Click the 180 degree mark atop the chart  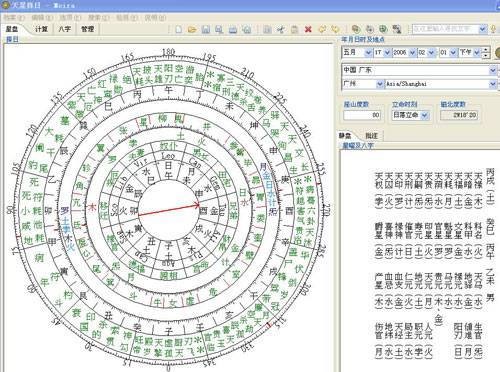tap(168, 52)
